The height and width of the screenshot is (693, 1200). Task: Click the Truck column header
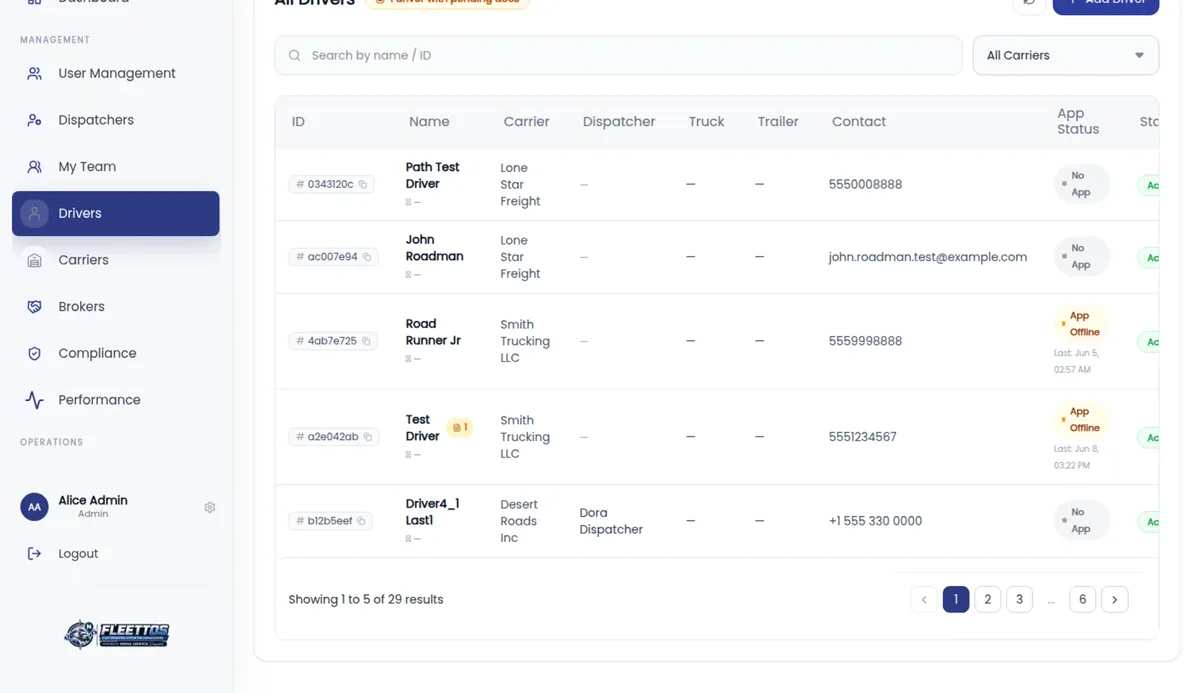click(706, 122)
